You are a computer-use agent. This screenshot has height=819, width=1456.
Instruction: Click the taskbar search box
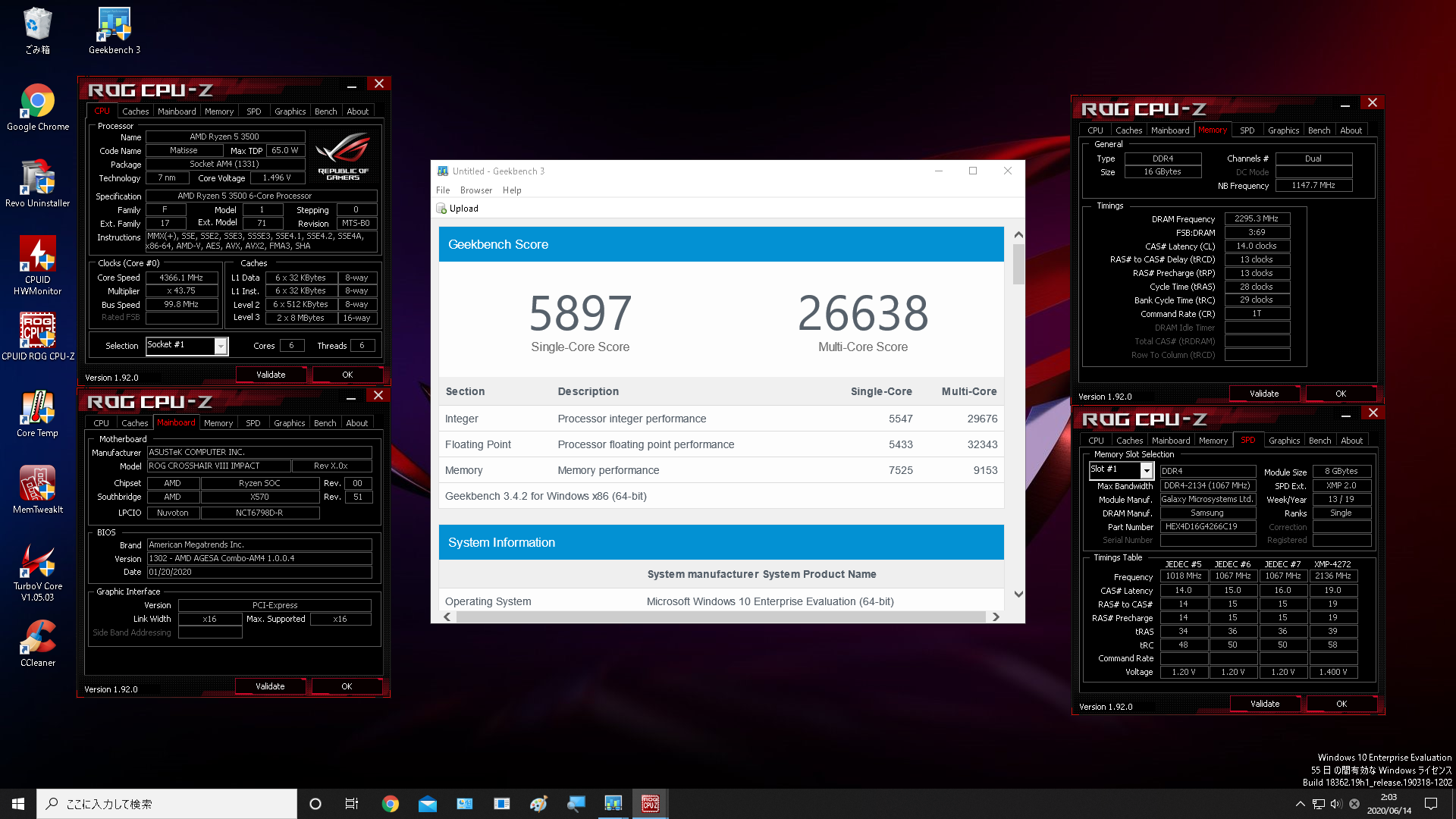pos(167,804)
